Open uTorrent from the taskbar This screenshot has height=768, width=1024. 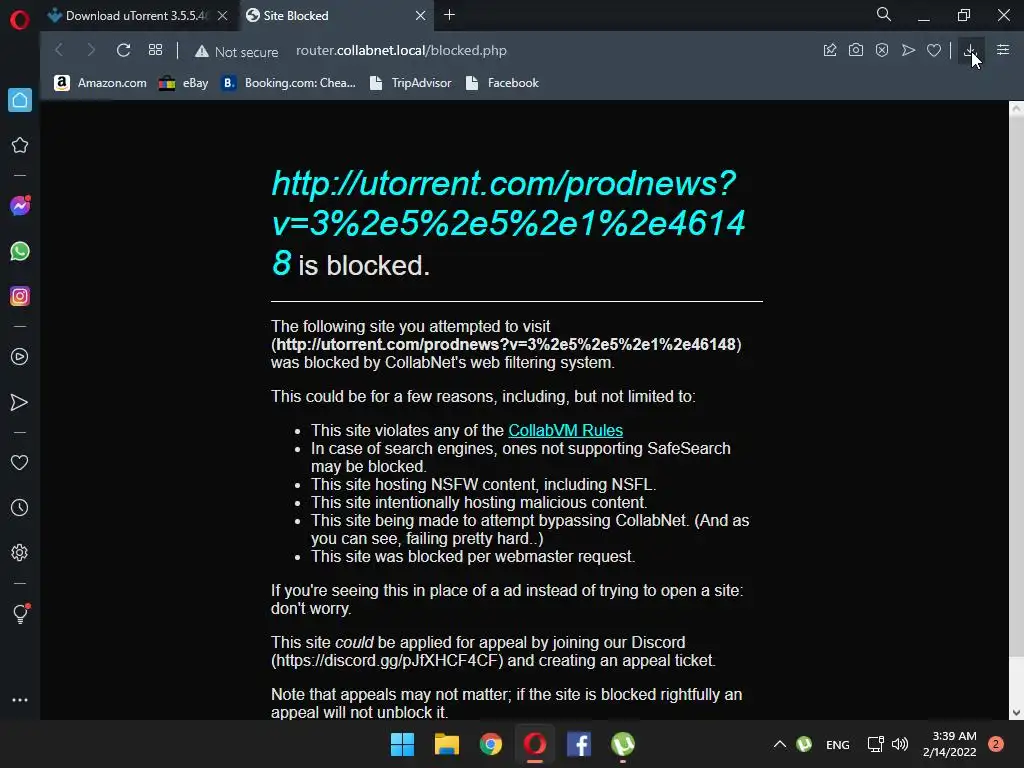623,744
